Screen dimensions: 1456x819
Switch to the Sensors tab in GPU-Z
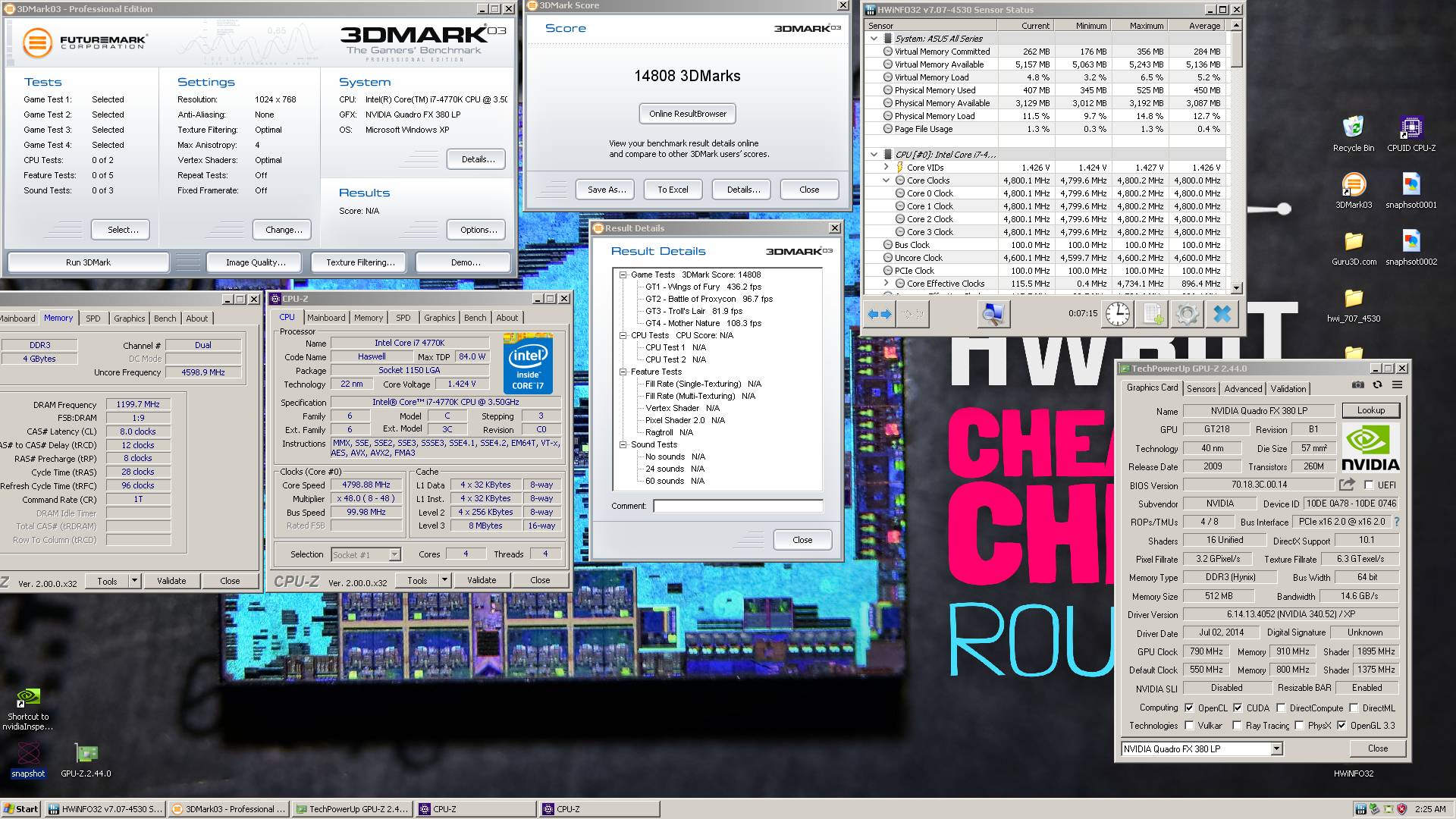[1201, 388]
